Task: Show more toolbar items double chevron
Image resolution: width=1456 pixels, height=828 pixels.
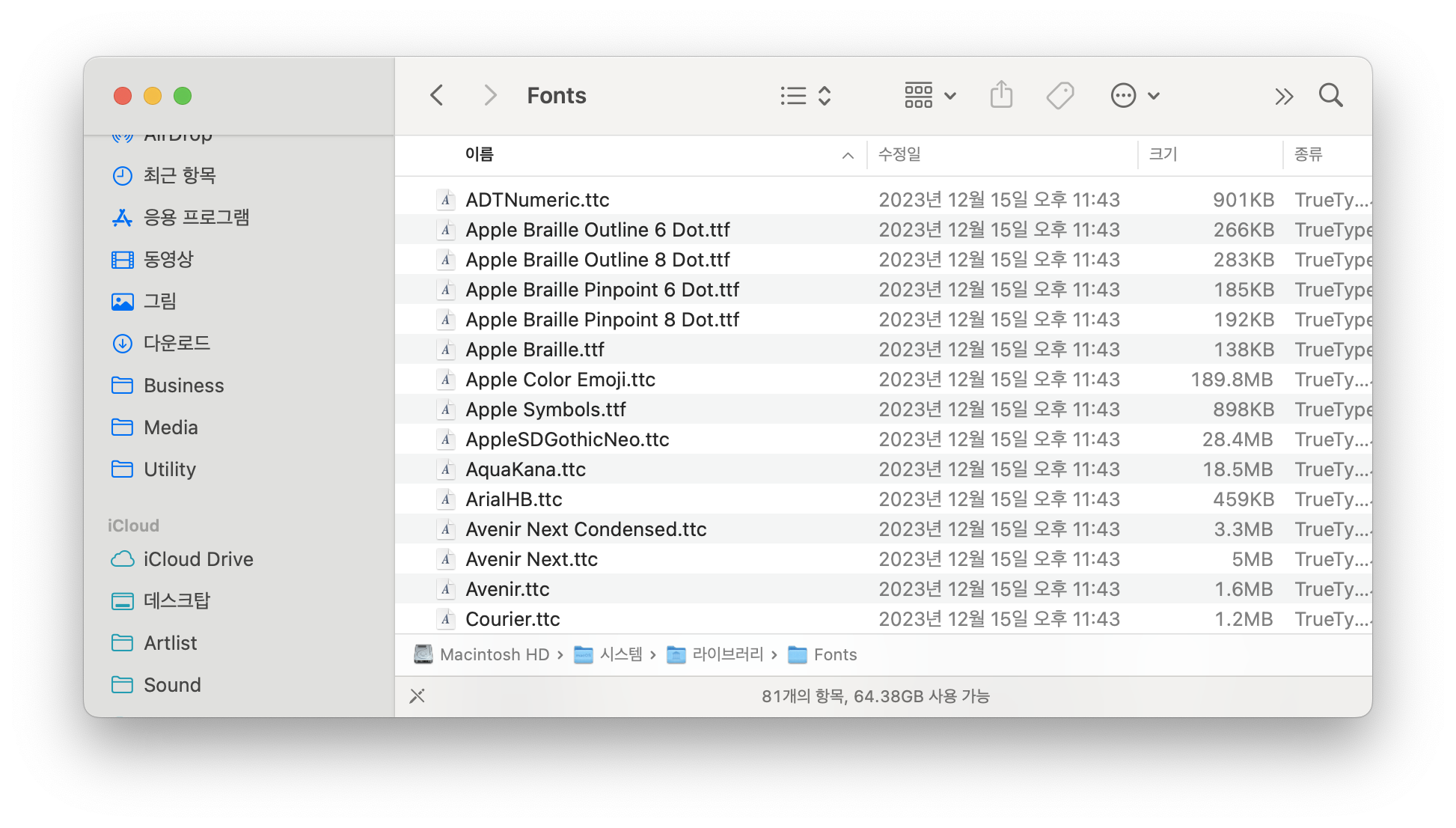Action: [1284, 97]
